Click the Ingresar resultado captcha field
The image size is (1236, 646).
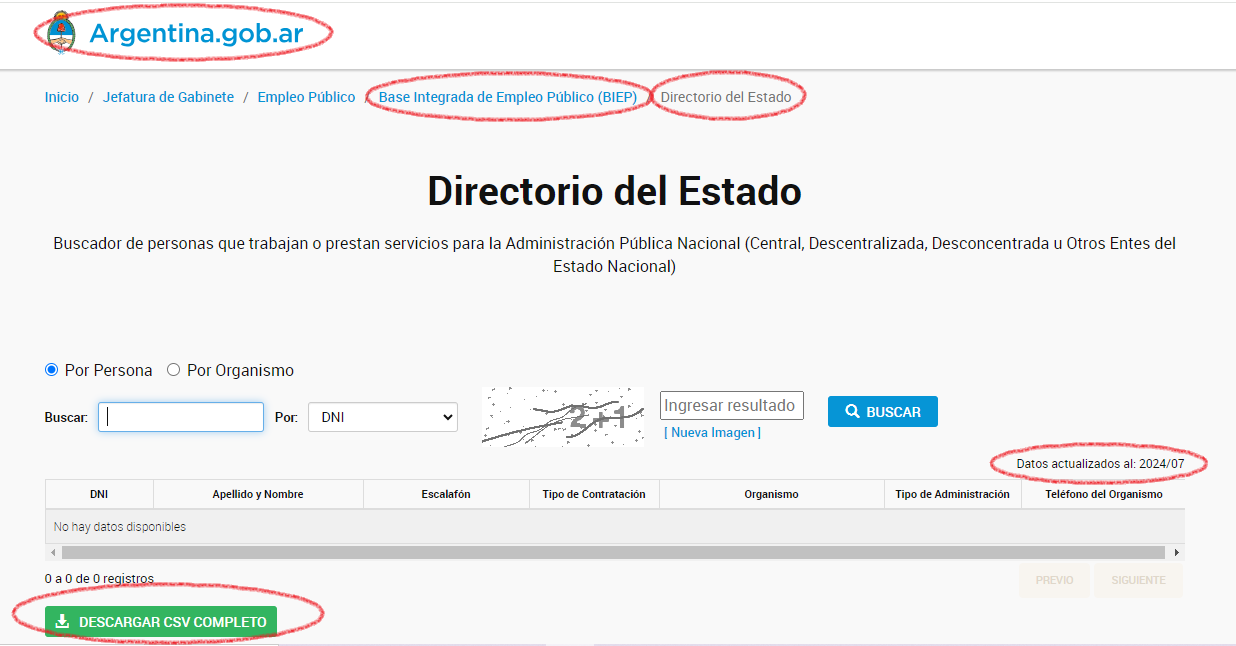point(731,405)
